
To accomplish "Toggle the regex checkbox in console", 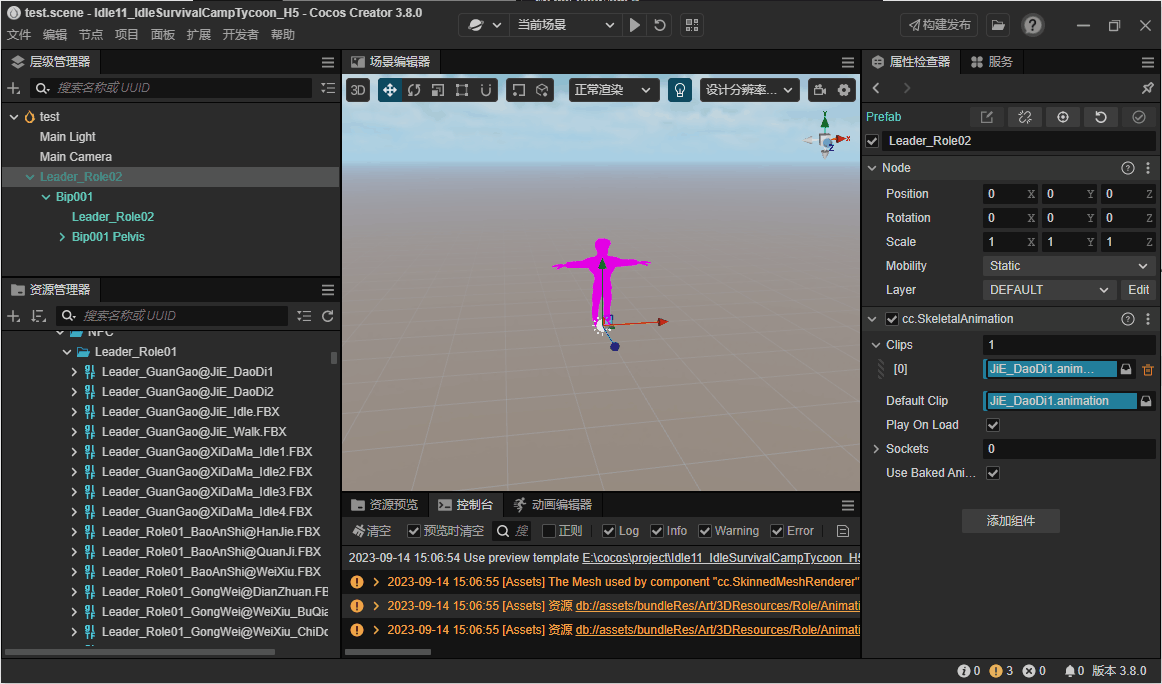I will coord(549,531).
